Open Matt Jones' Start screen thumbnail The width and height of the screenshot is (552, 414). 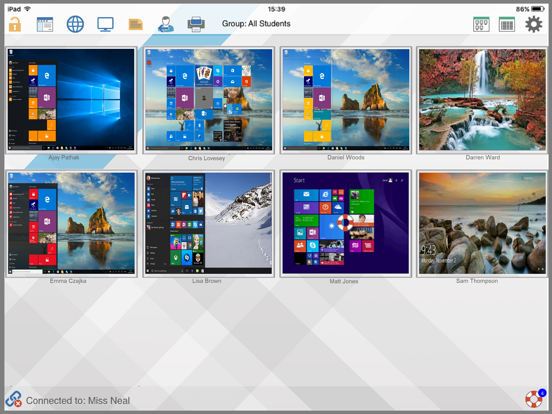click(346, 224)
